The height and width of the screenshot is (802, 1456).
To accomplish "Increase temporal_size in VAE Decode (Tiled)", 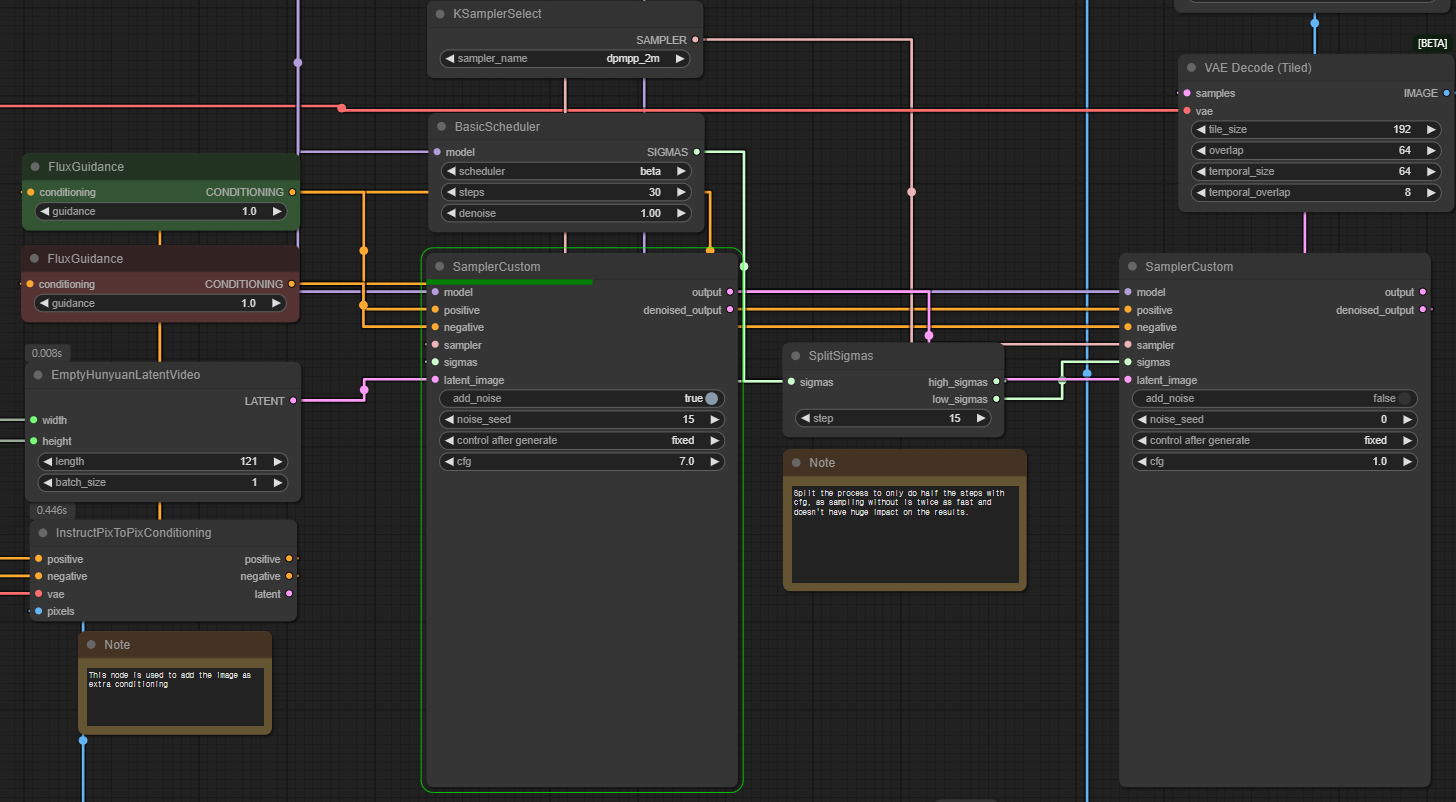I will click(x=1431, y=171).
